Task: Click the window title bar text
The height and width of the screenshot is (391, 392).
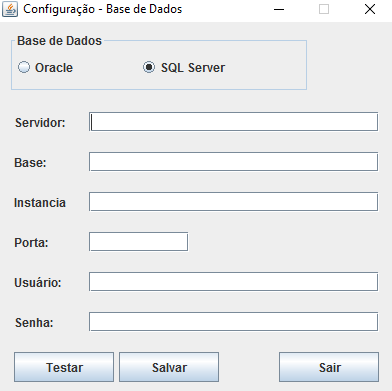Action: (103, 9)
